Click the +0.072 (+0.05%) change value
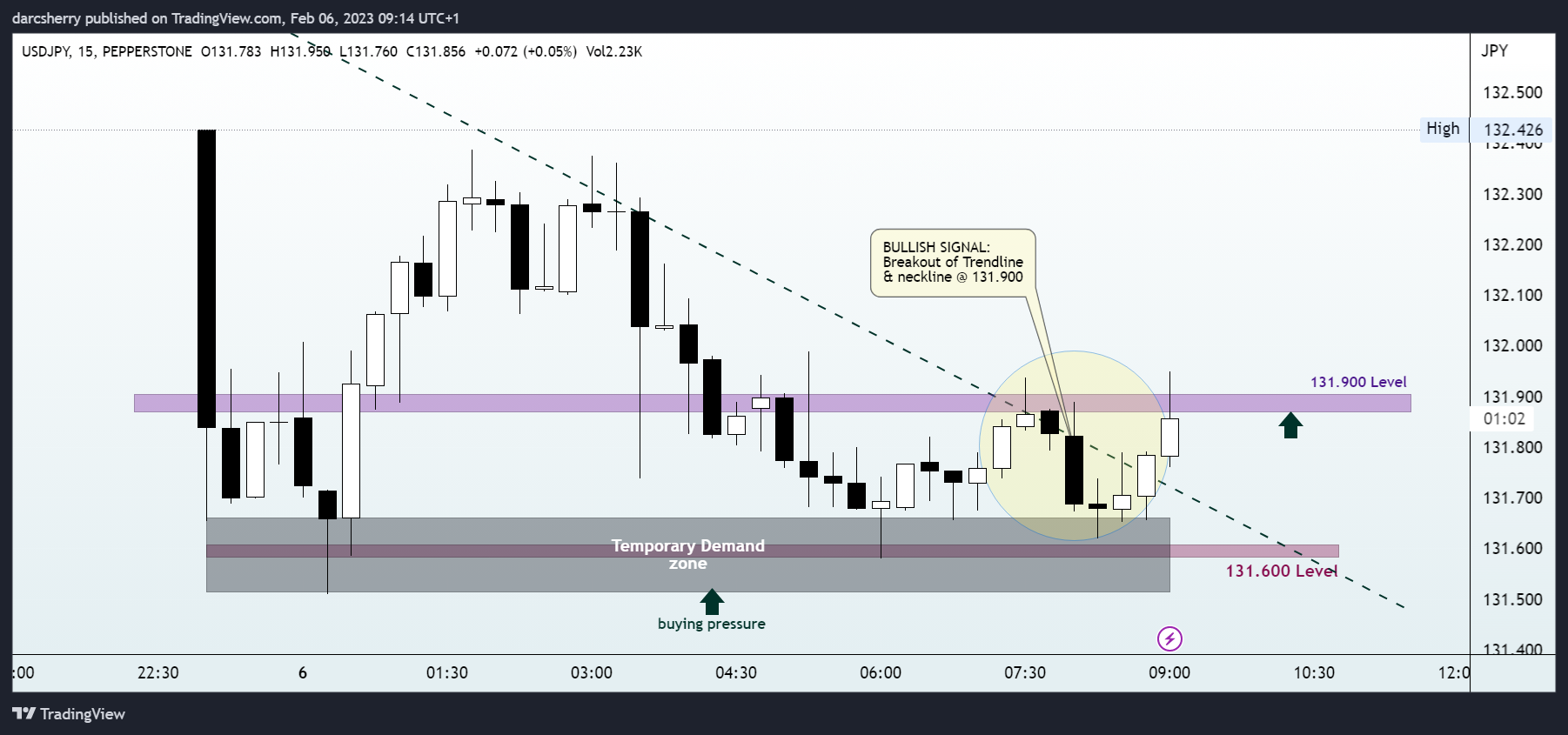This screenshot has height=735, width=1568. 526,51
